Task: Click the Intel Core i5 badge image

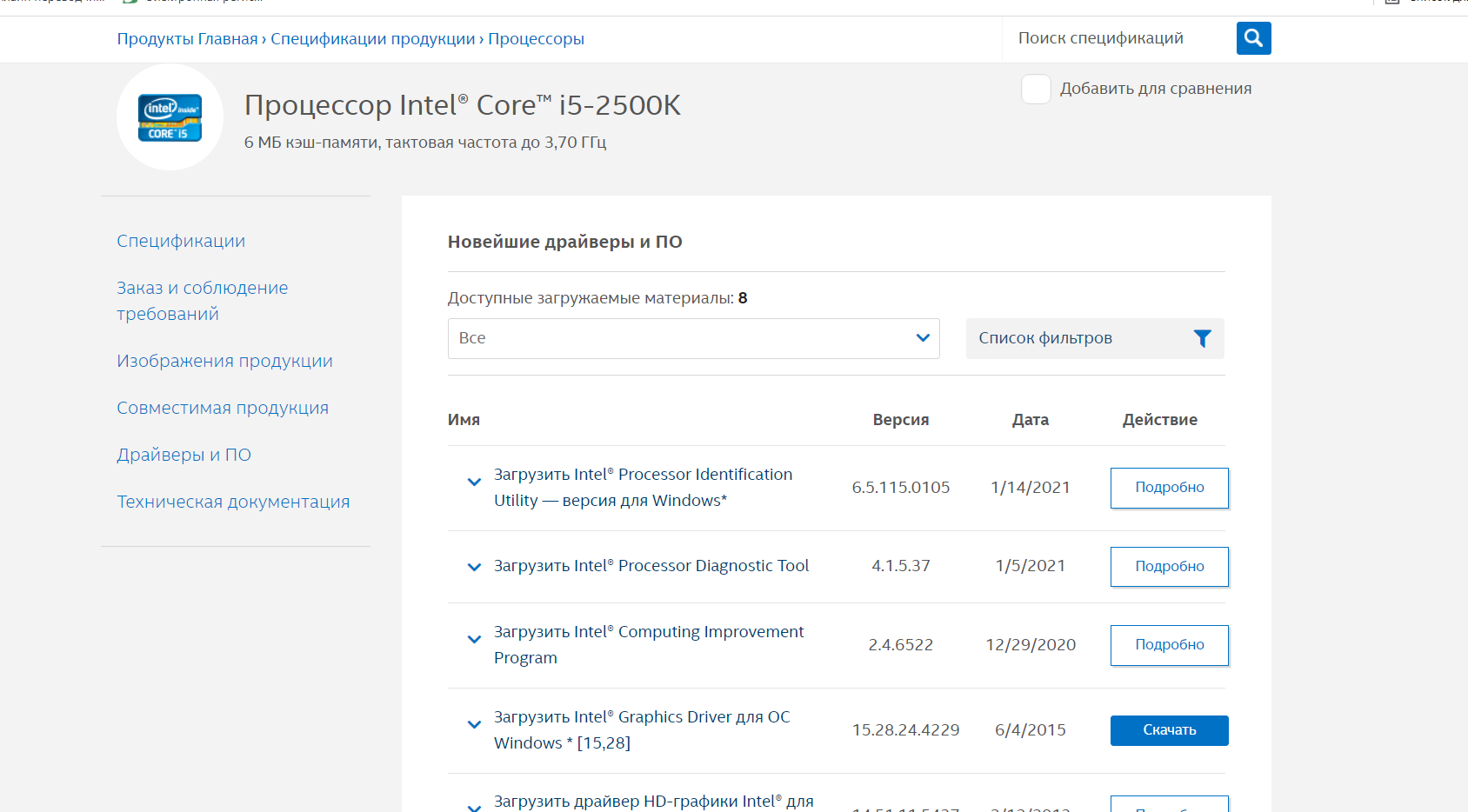Action: (x=170, y=117)
